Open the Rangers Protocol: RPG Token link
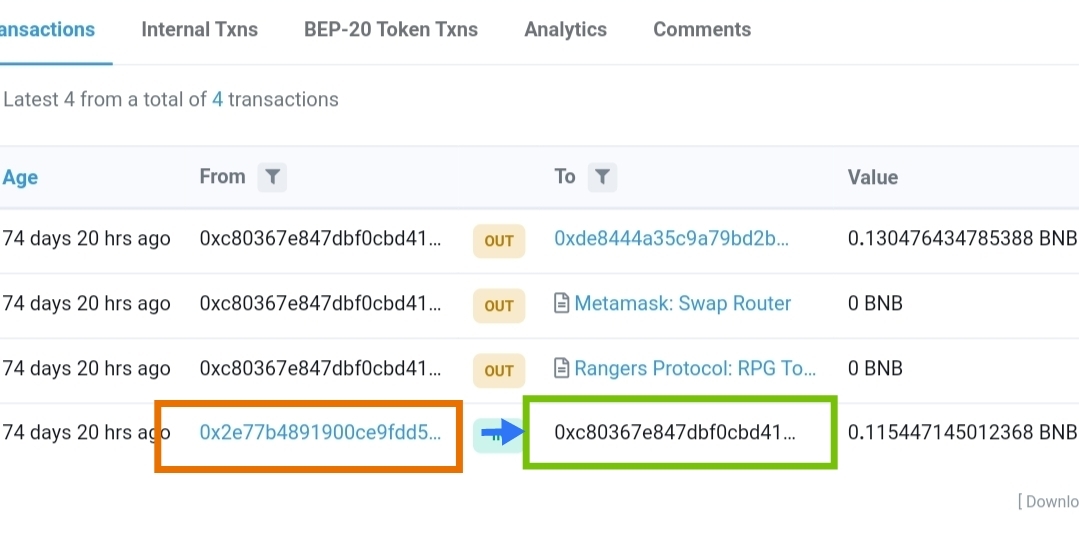The height and width of the screenshot is (554, 1079). (695, 368)
